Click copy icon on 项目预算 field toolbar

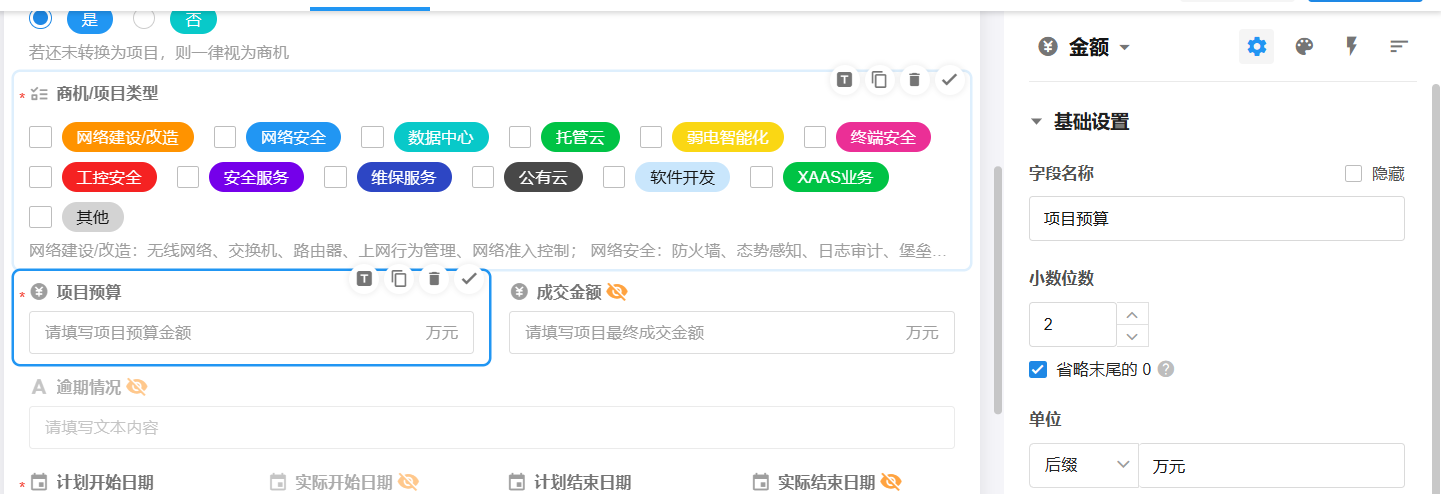[x=399, y=279]
